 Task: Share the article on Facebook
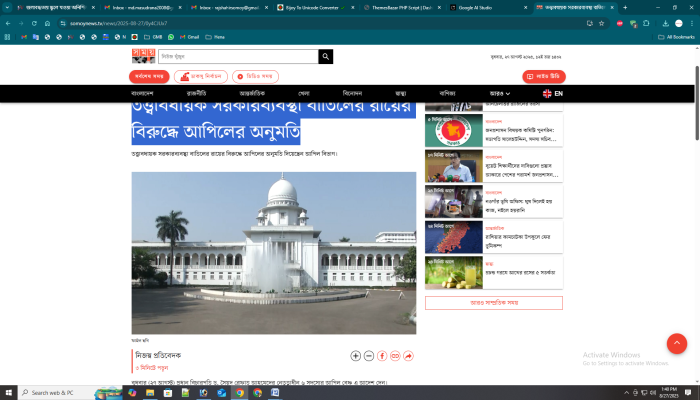coord(382,356)
